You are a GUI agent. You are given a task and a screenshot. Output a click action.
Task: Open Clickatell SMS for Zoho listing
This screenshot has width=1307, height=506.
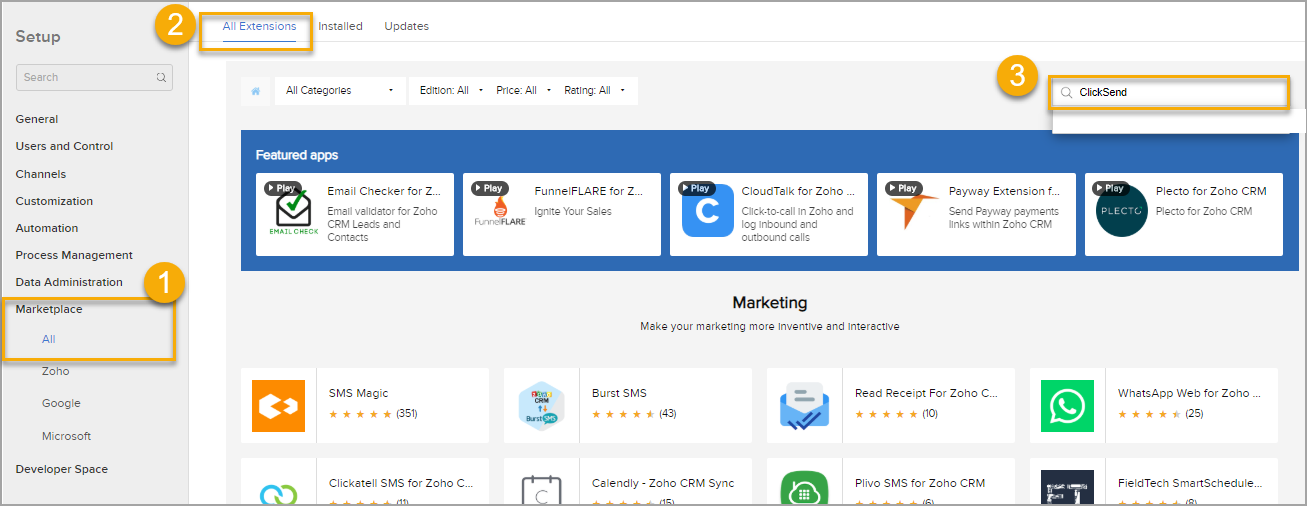[x=401, y=483]
